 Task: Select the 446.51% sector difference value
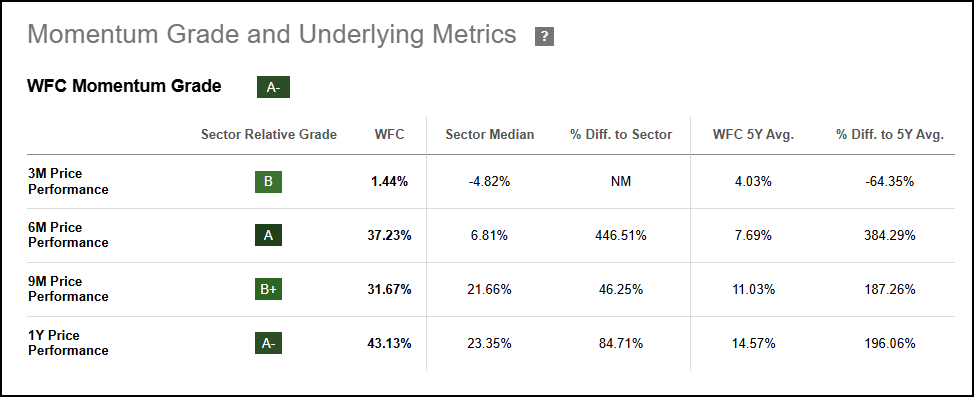point(621,235)
